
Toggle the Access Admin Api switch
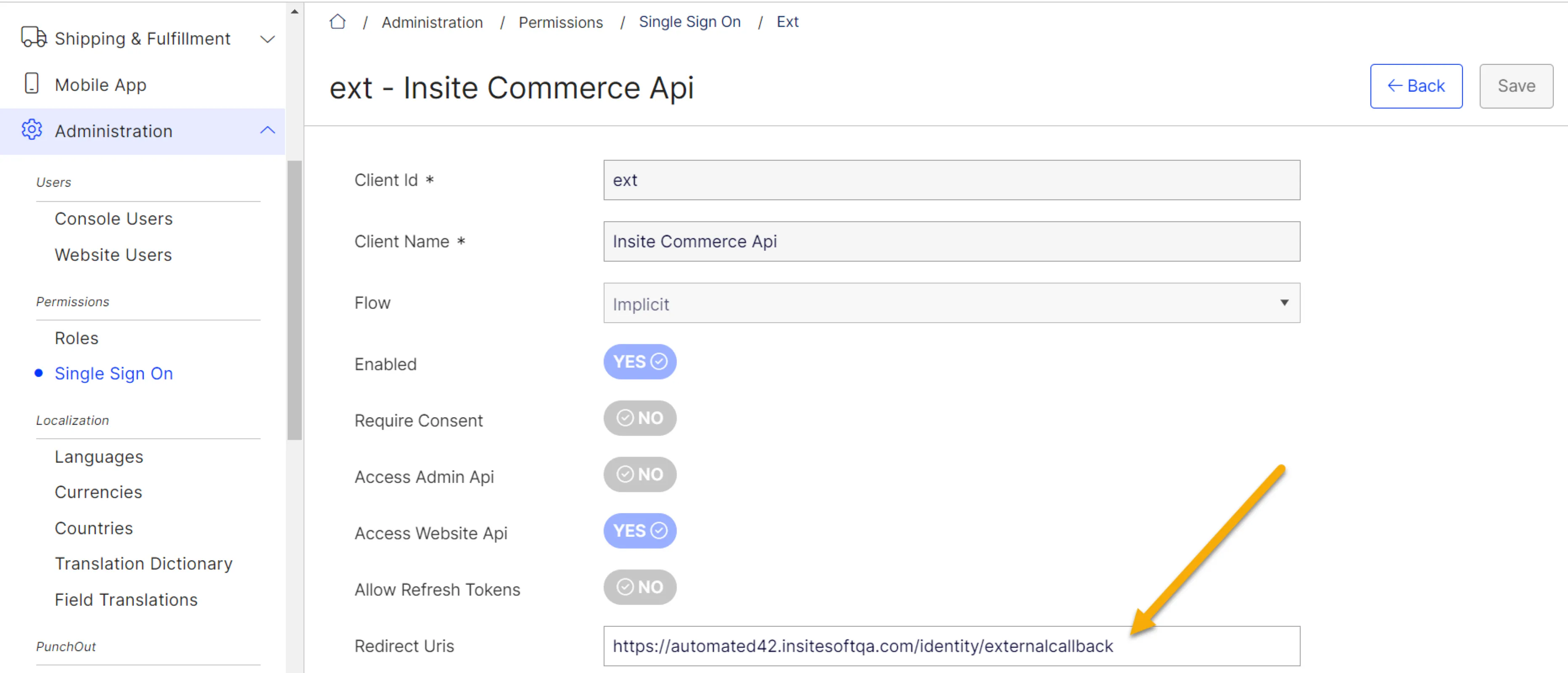click(x=640, y=474)
